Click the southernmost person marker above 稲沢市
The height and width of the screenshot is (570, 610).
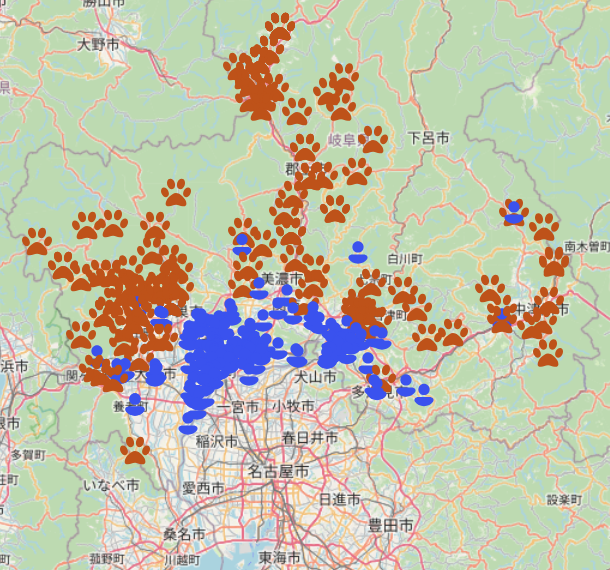[188, 423]
